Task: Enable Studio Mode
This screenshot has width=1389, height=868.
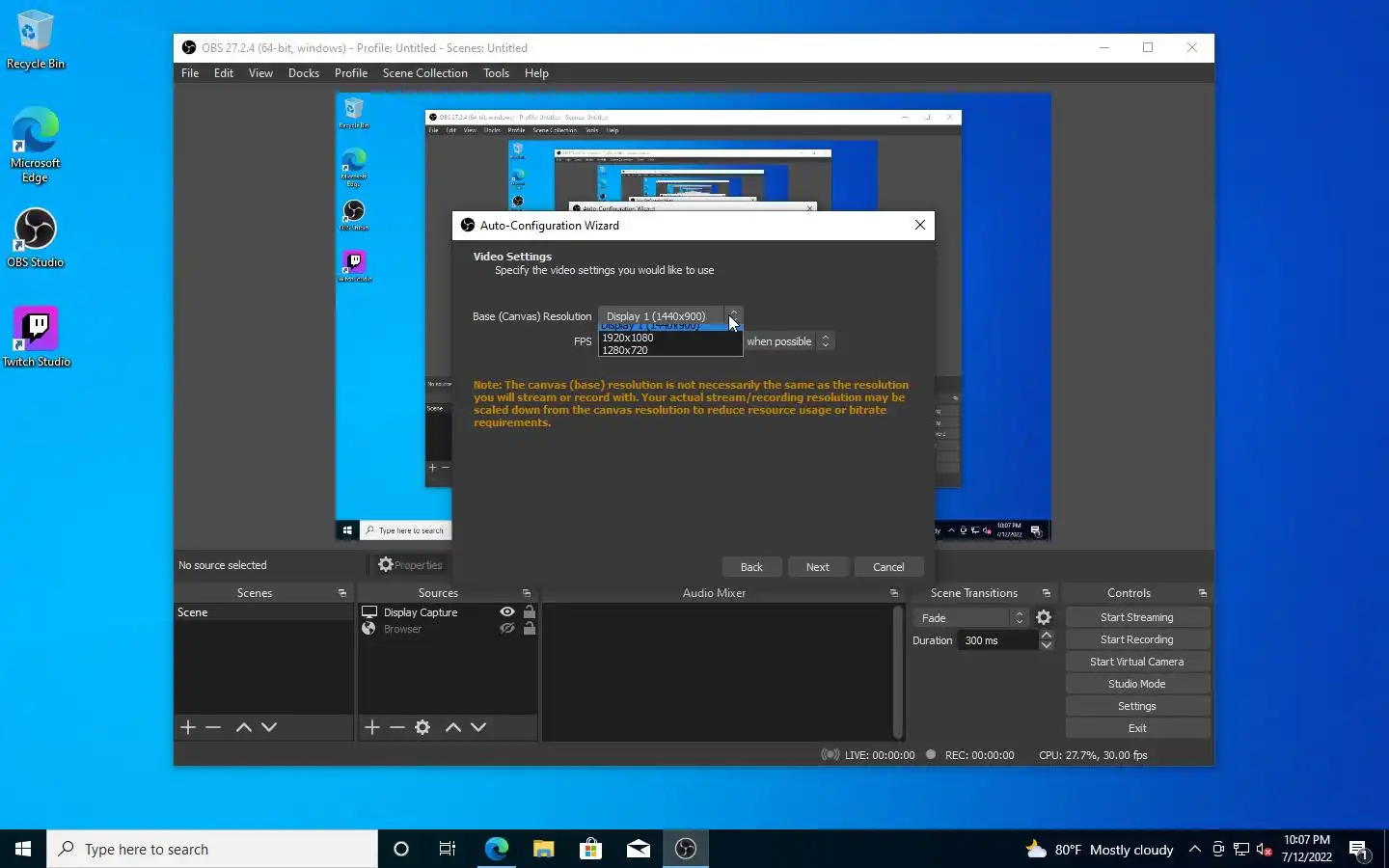Action: [1137, 684]
